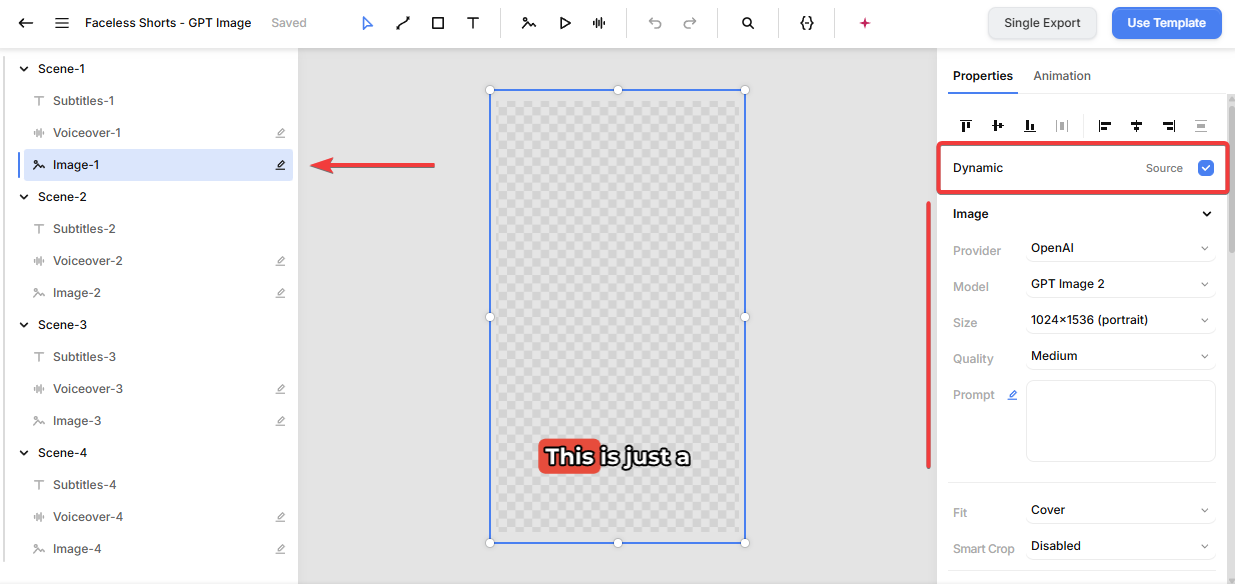Undo the last action
This screenshot has height=584, width=1235.
[x=655, y=23]
